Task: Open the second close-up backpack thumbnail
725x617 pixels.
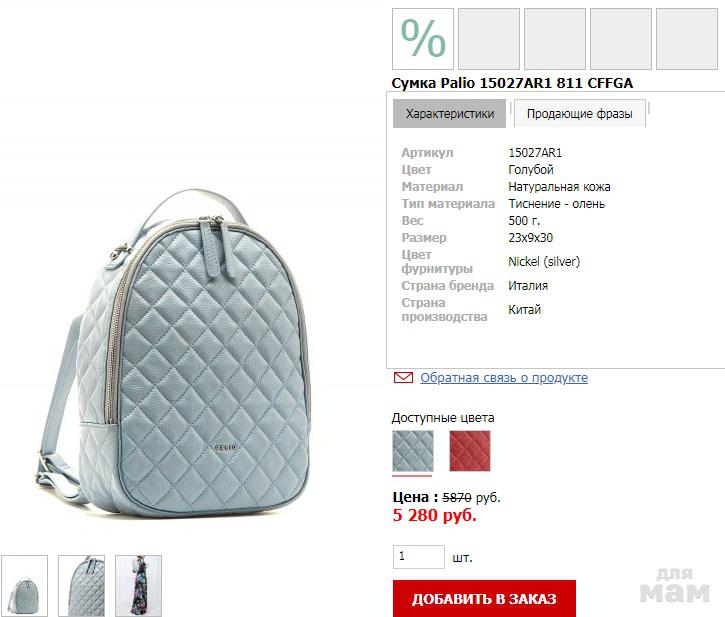Action: pyautogui.click(x=81, y=586)
